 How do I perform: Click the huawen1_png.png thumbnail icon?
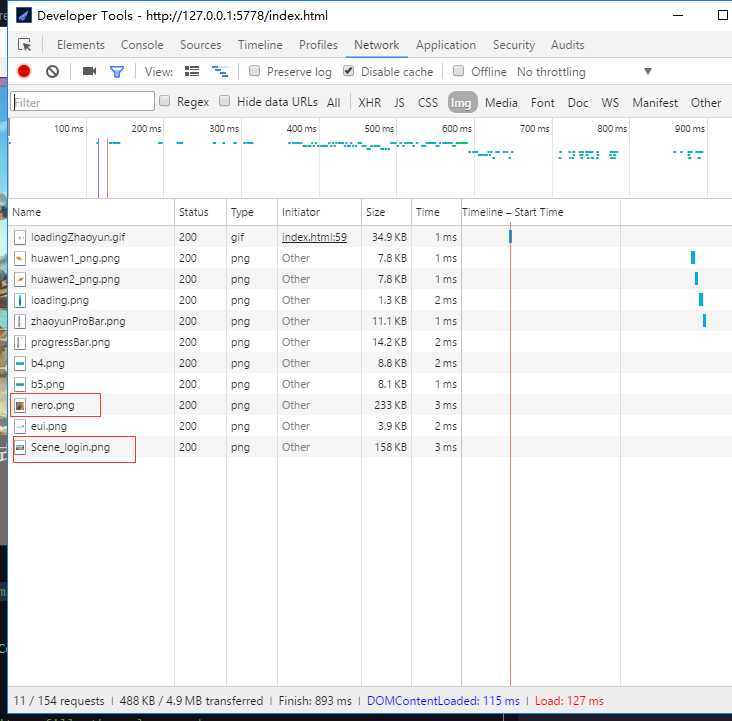point(20,258)
